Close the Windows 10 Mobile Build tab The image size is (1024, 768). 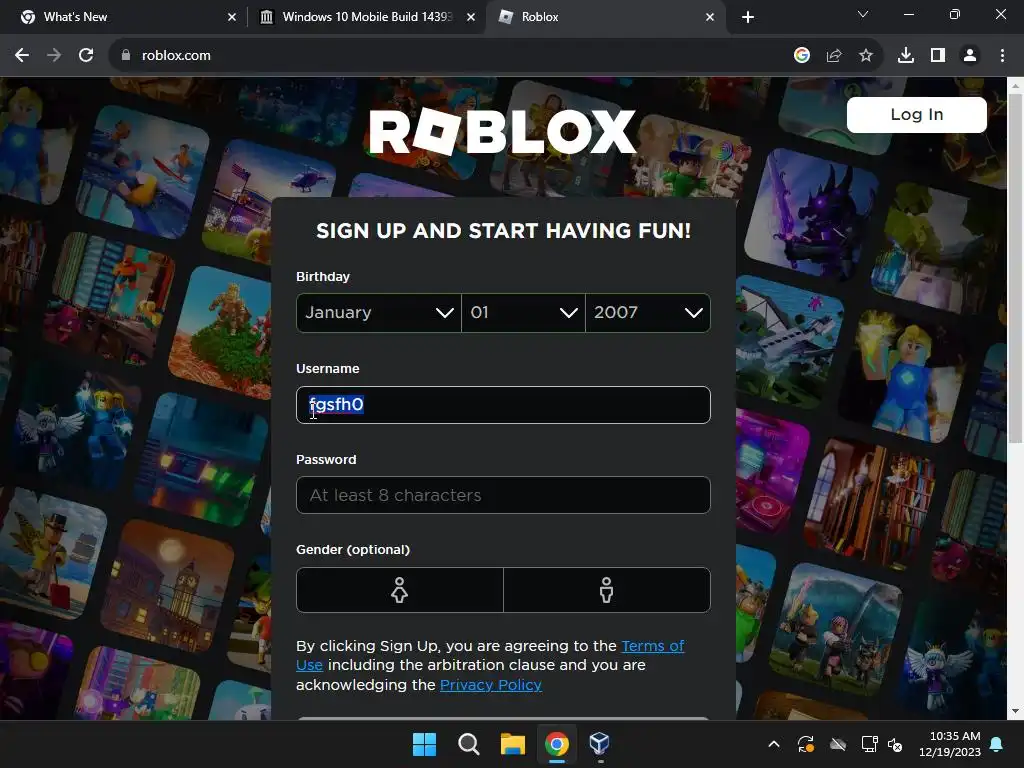pos(471,17)
